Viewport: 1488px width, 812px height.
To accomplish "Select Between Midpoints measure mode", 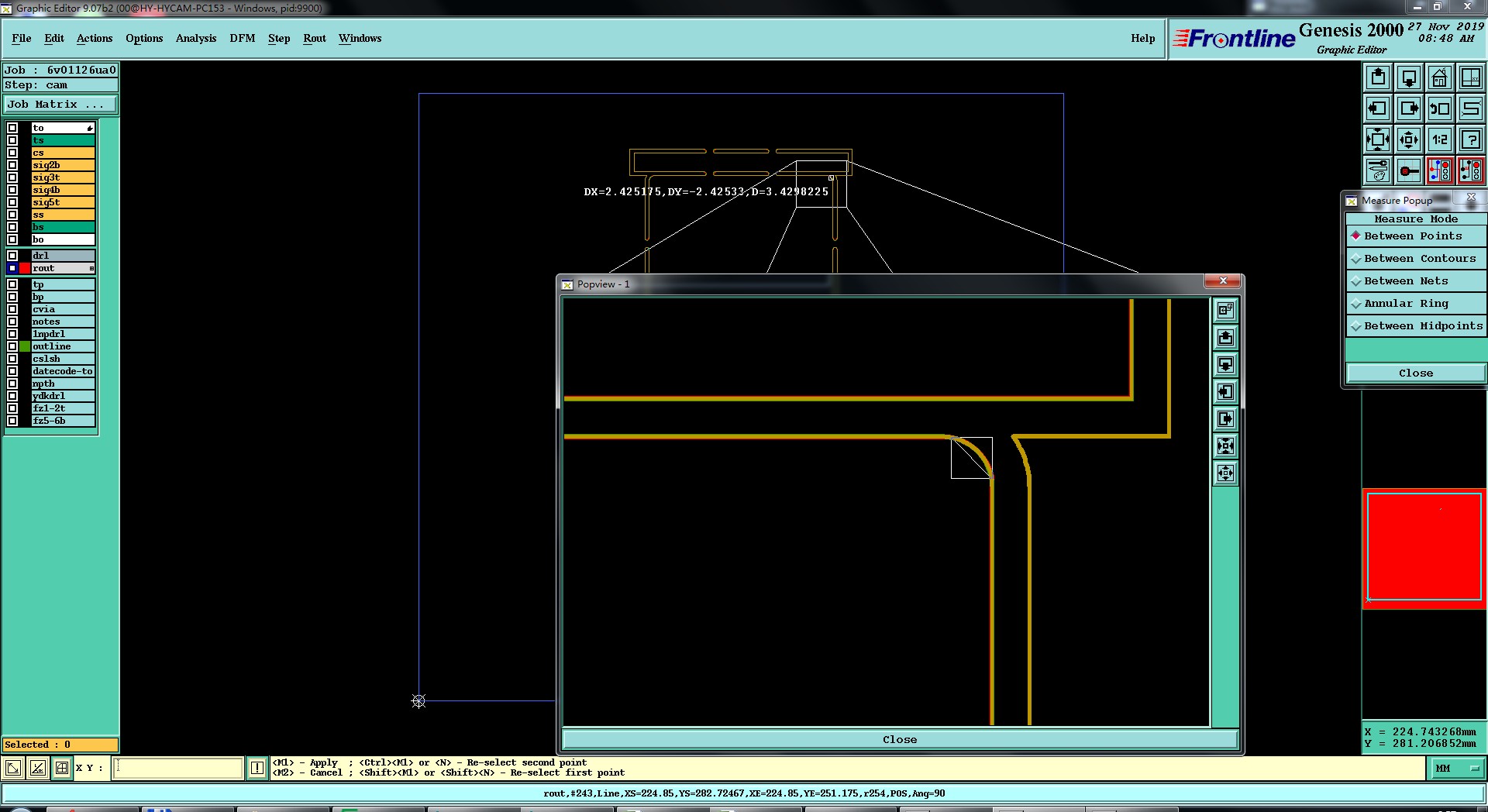I will point(1416,325).
